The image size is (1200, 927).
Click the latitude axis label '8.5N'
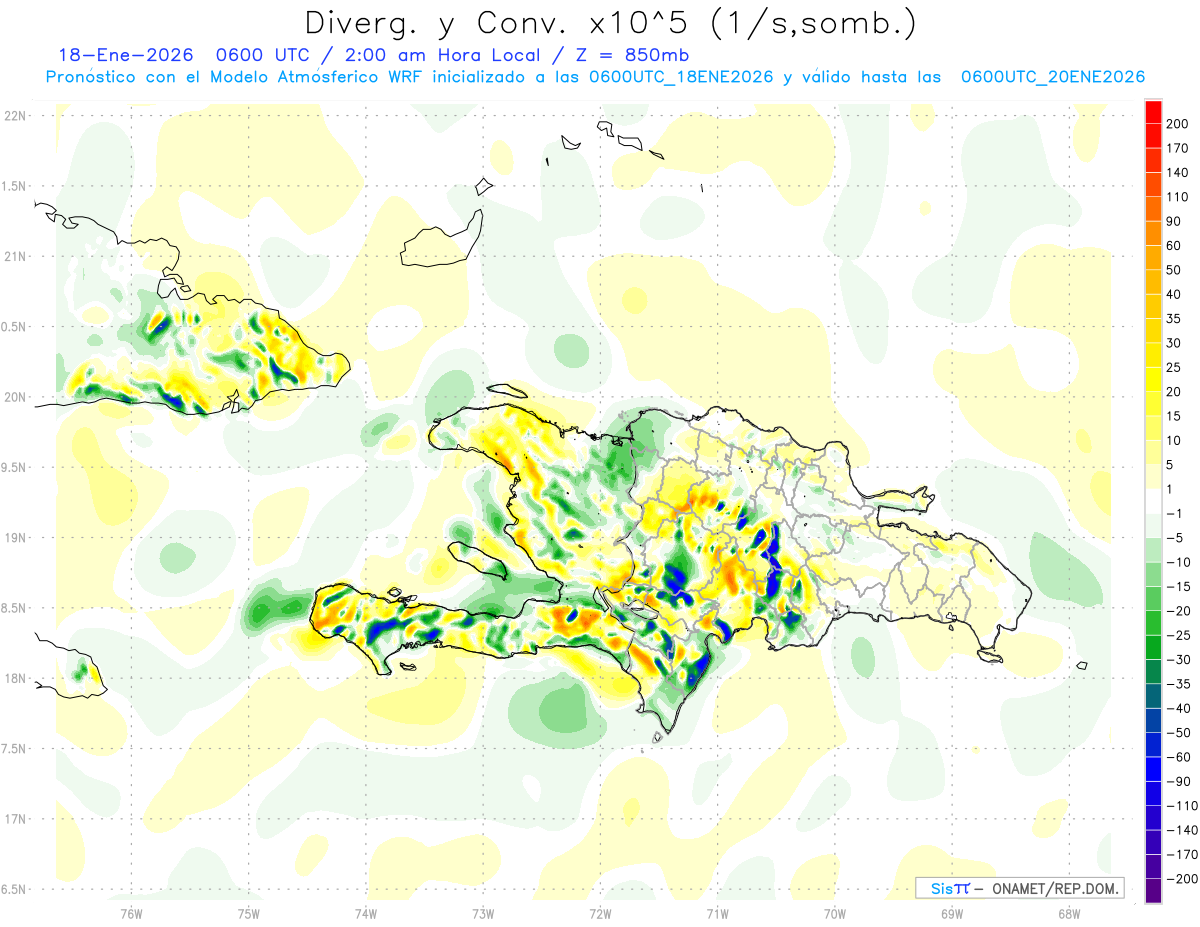click(14, 609)
